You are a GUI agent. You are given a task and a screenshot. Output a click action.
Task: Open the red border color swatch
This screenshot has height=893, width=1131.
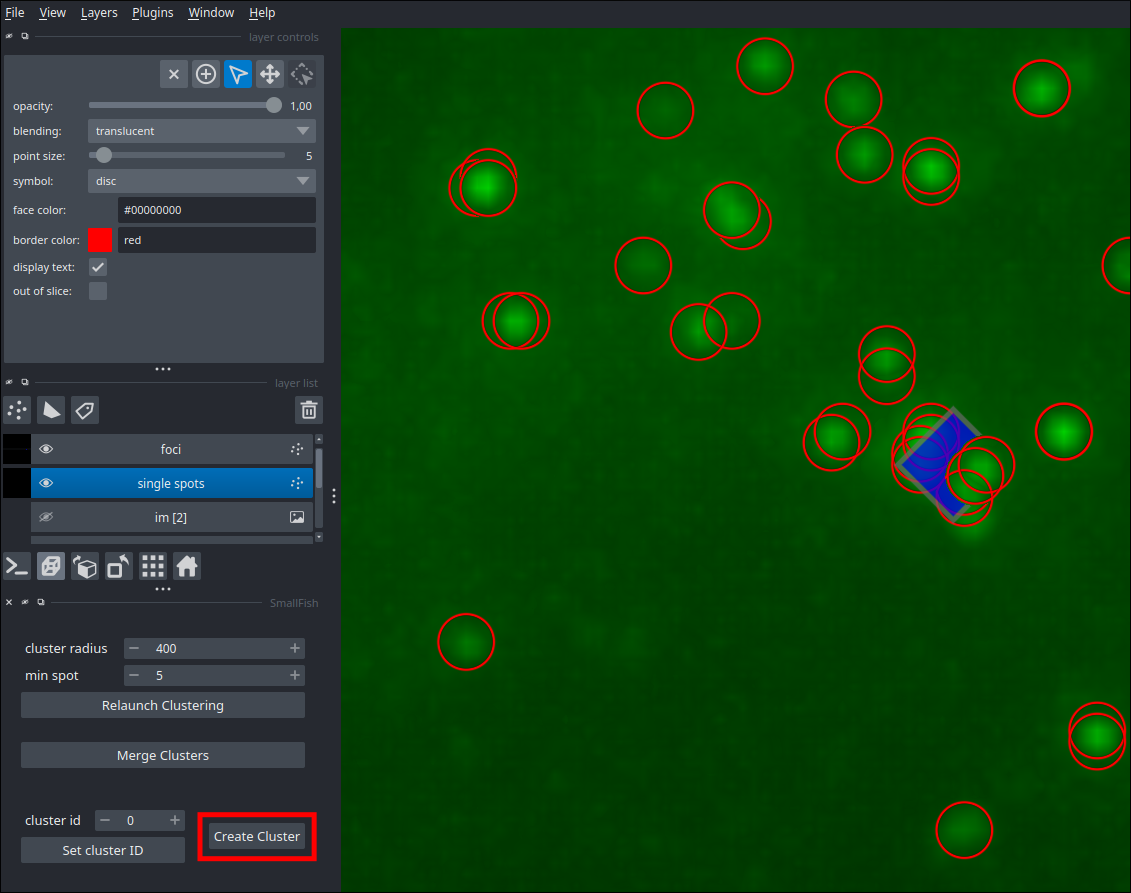100,240
